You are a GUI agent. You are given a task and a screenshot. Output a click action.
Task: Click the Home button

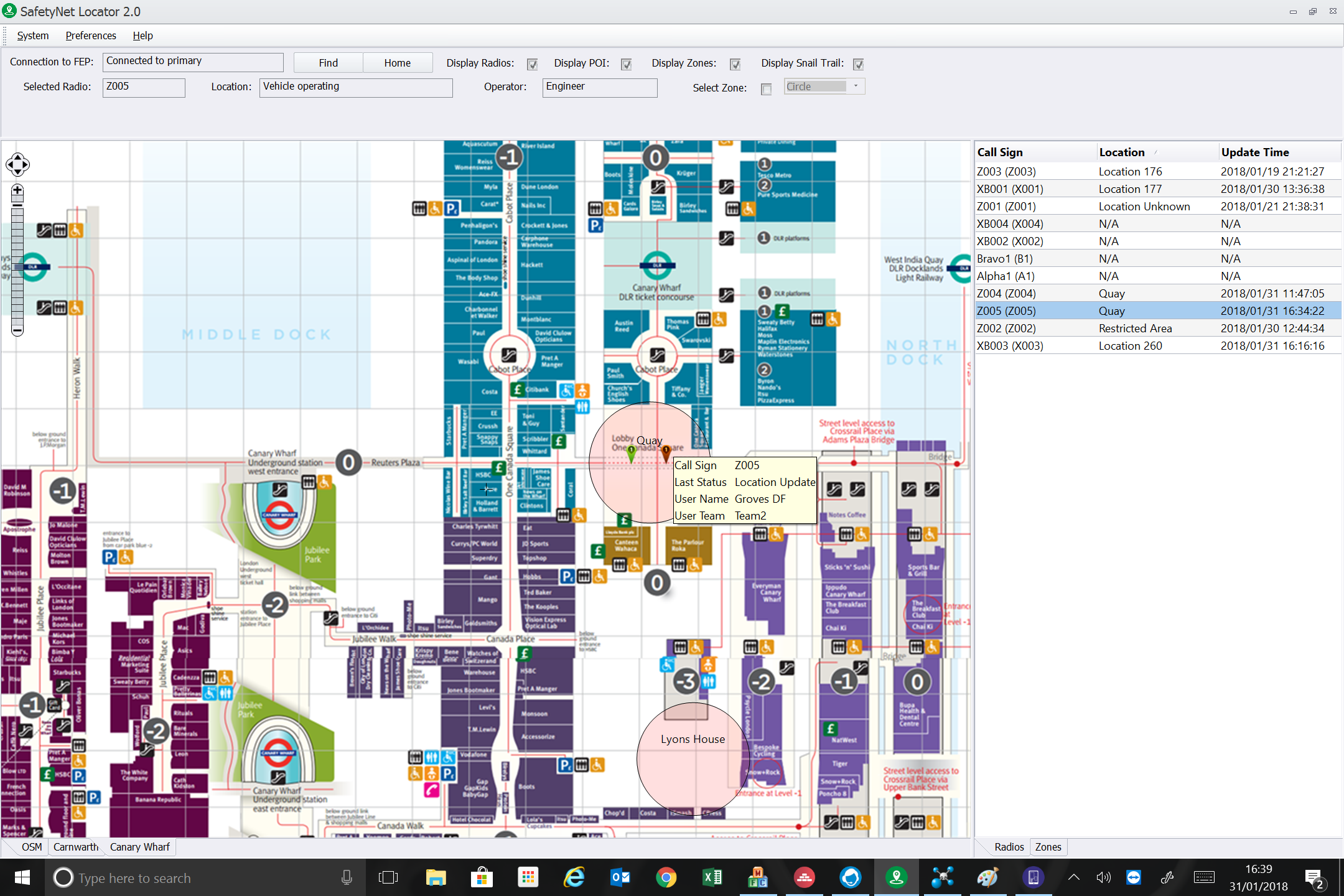[x=397, y=63]
